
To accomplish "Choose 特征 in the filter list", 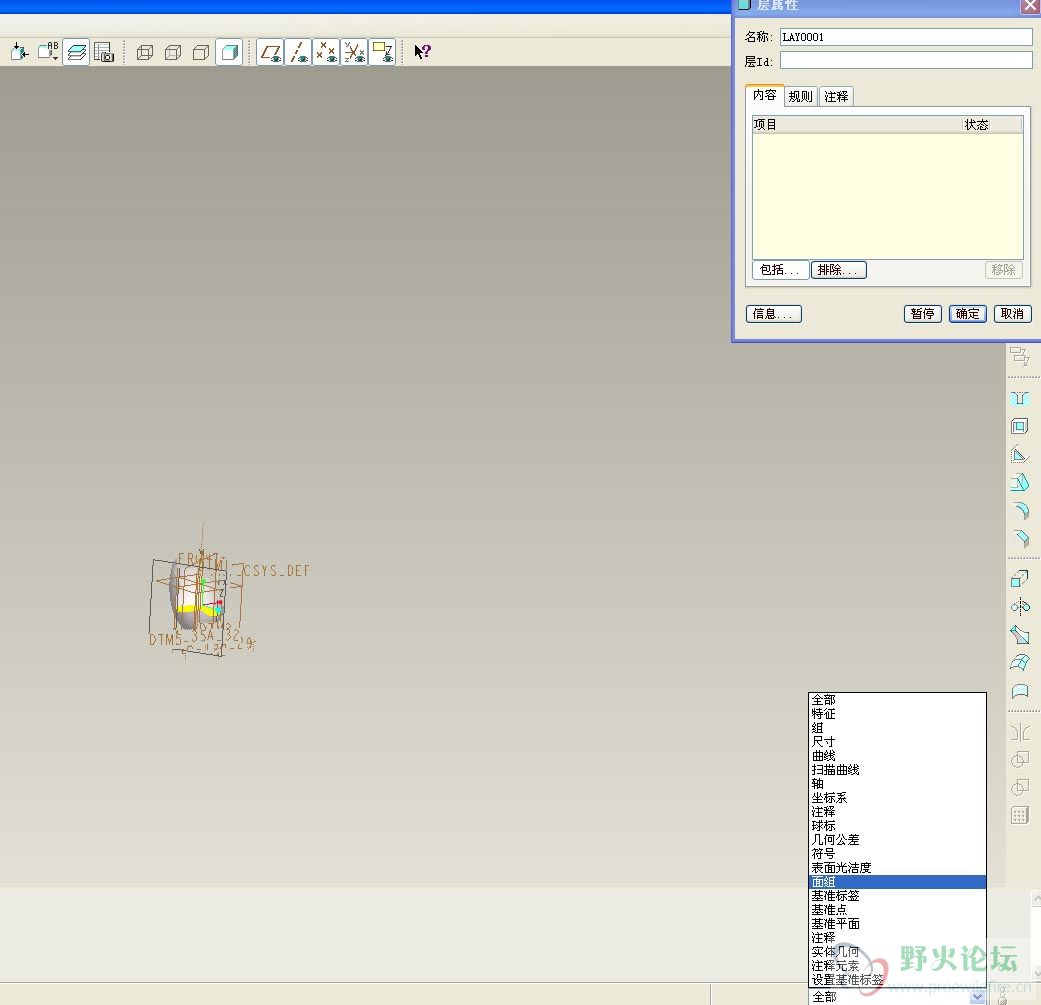I will click(x=897, y=714).
